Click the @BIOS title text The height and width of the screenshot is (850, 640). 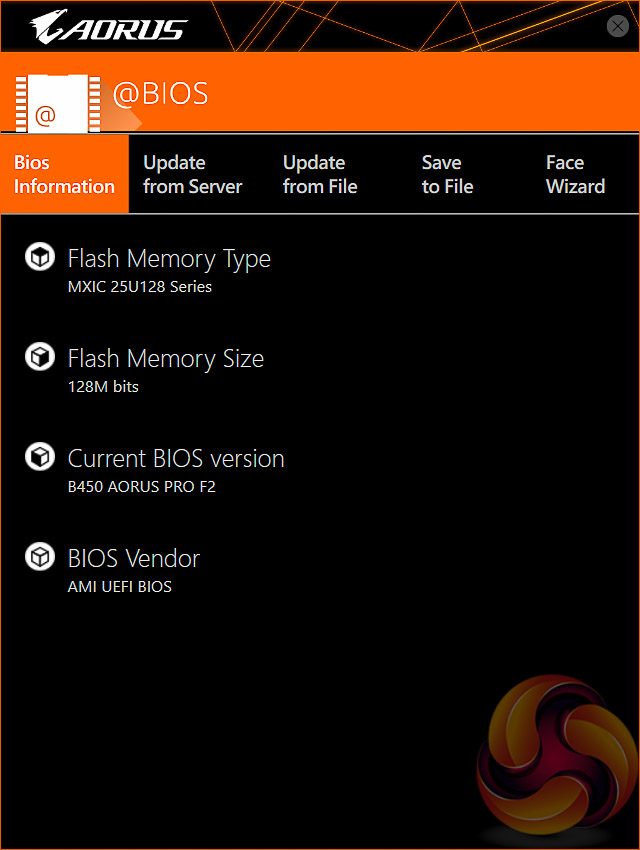click(160, 94)
